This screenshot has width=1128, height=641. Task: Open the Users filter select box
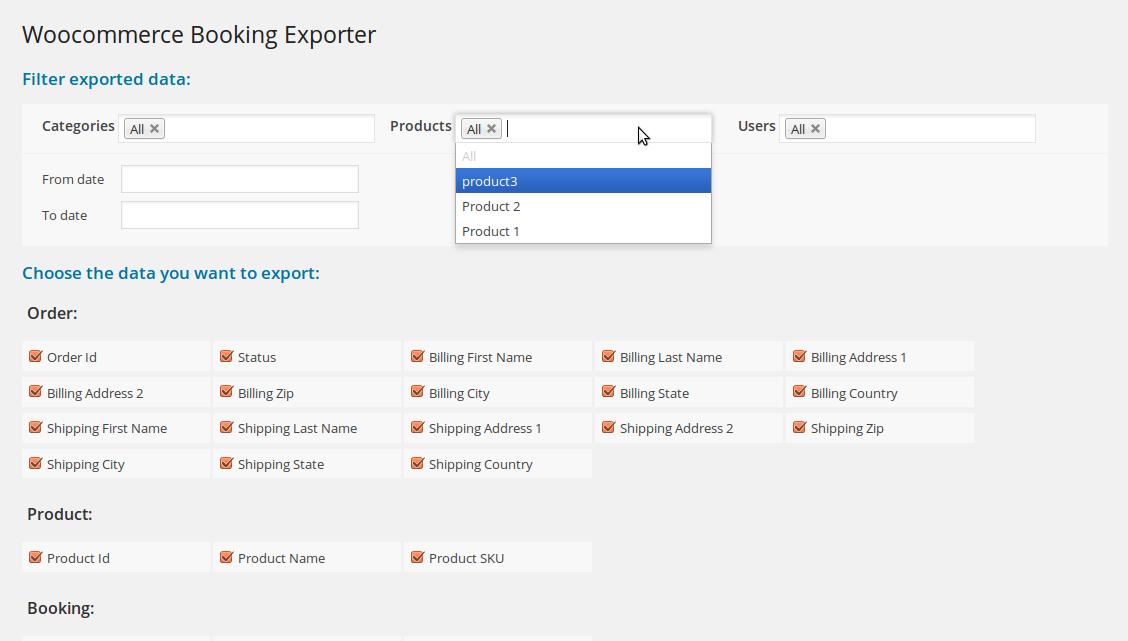point(930,129)
